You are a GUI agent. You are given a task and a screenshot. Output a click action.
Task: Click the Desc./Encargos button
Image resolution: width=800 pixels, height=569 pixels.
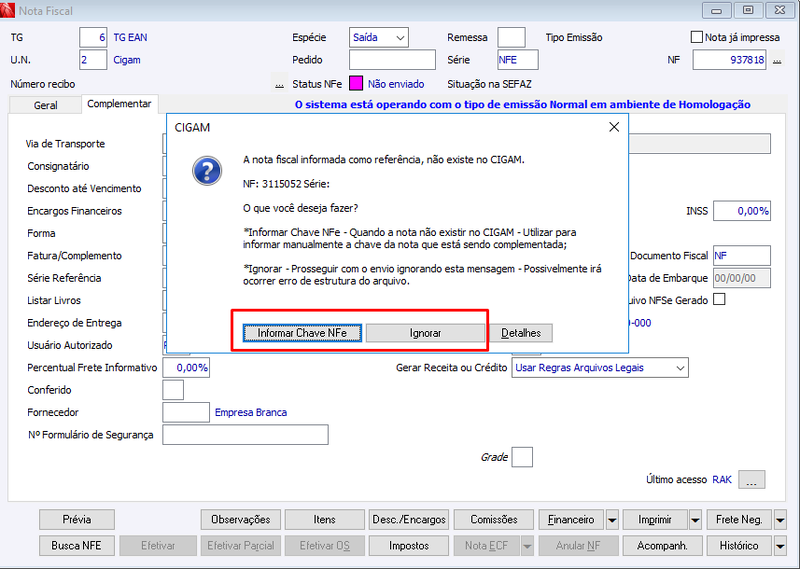(x=409, y=519)
